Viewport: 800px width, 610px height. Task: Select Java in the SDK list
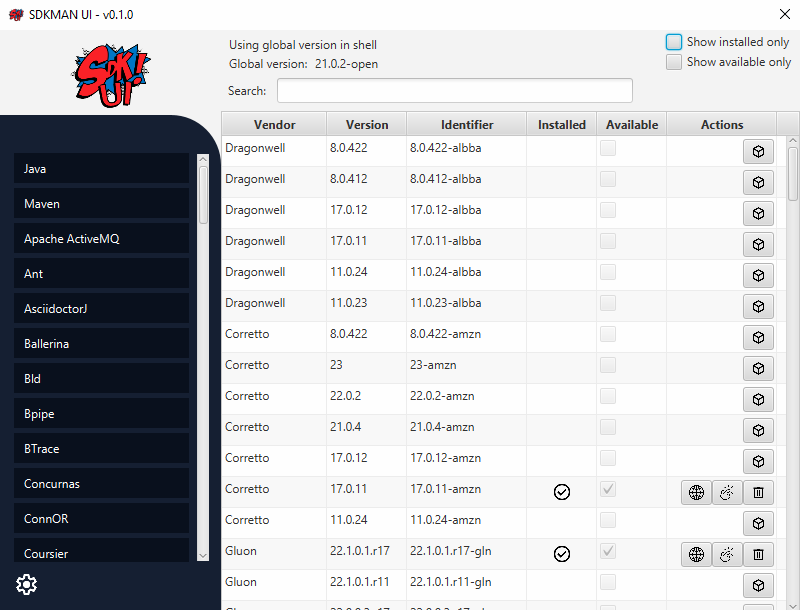click(x=102, y=168)
